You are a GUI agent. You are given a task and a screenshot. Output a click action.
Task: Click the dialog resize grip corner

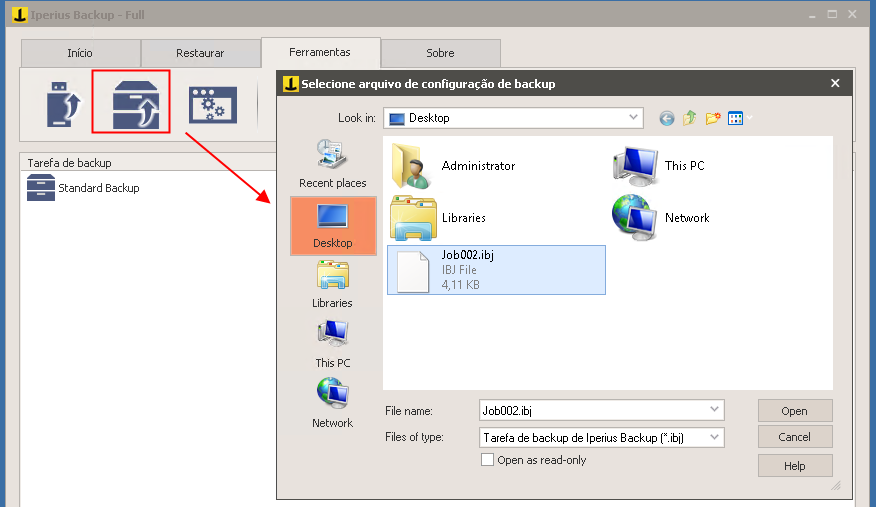pyautogui.click(x=836, y=485)
